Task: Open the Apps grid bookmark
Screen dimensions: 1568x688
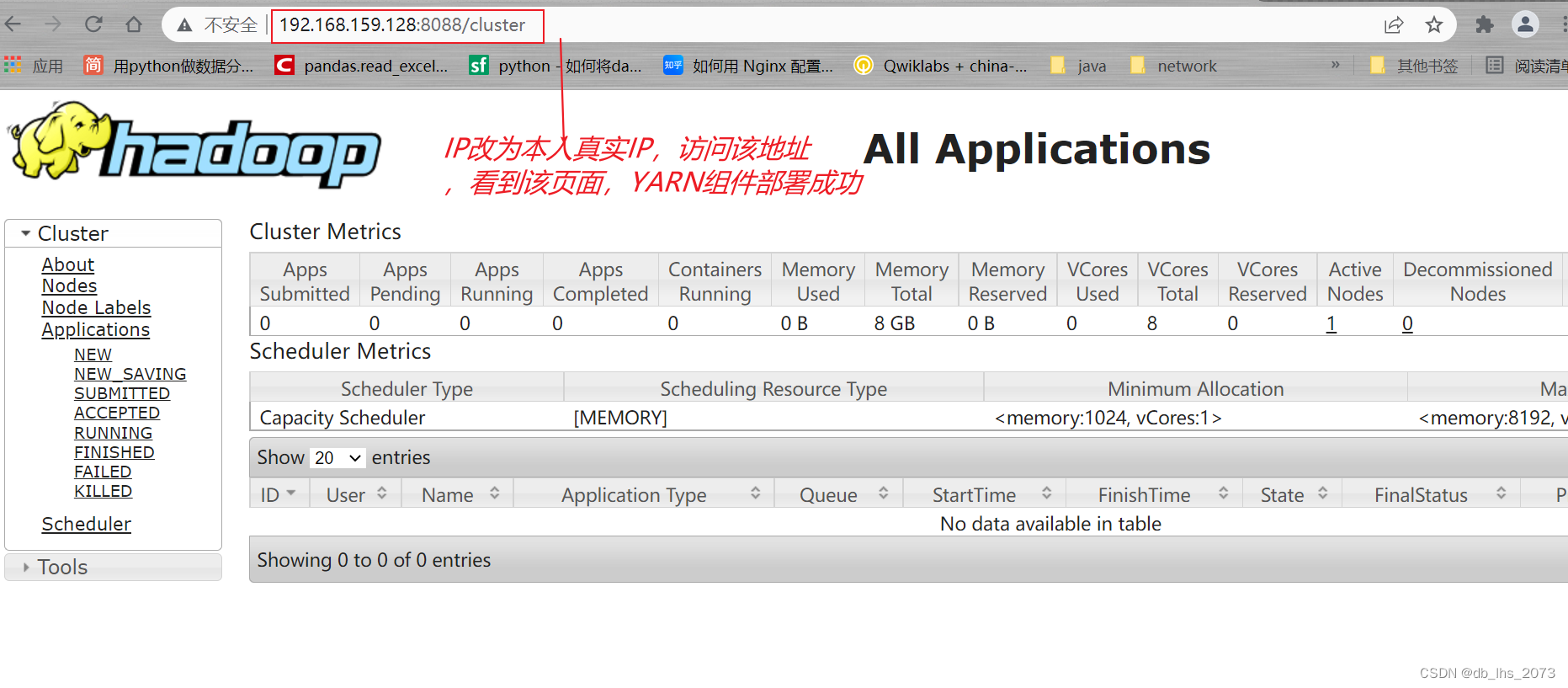Action: [x=34, y=66]
